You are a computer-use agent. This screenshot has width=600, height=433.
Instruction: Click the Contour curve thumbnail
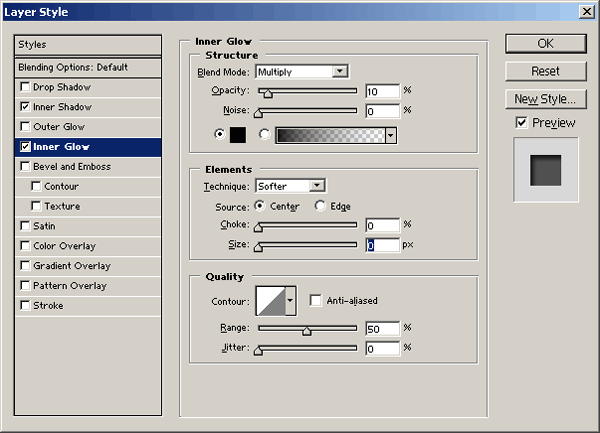click(270, 300)
